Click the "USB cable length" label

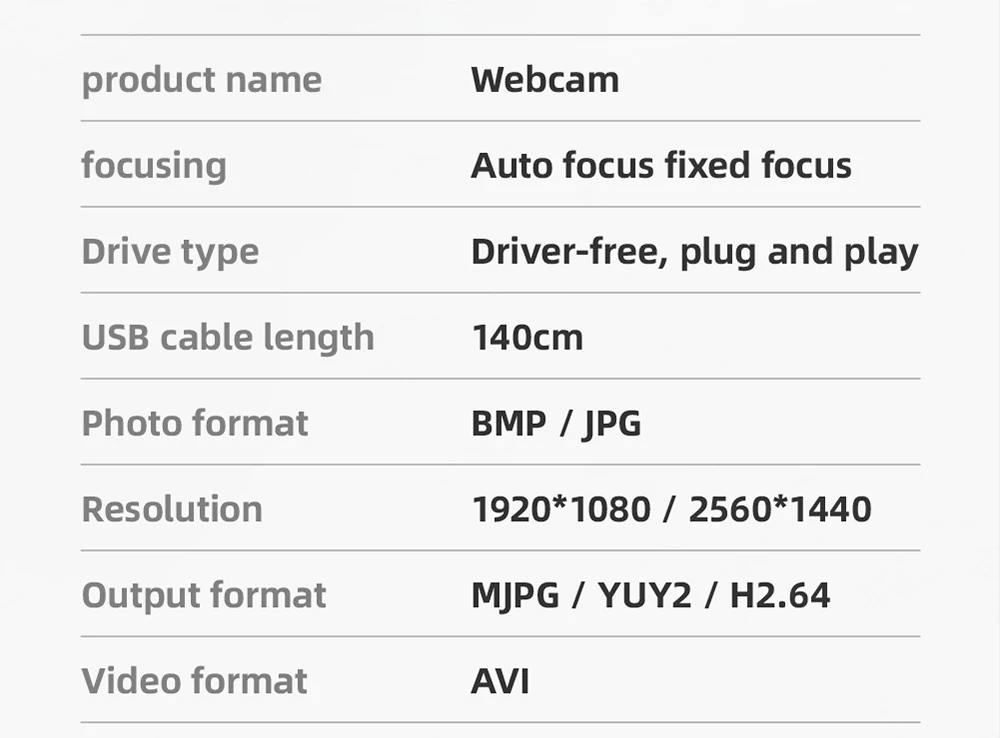[x=228, y=338]
